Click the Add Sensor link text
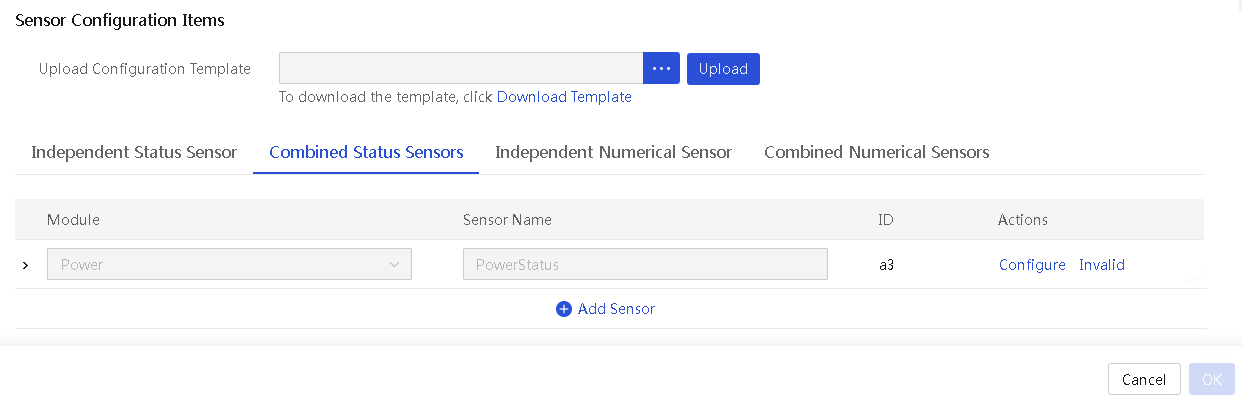Viewport: 1242px width, 402px height. point(616,309)
